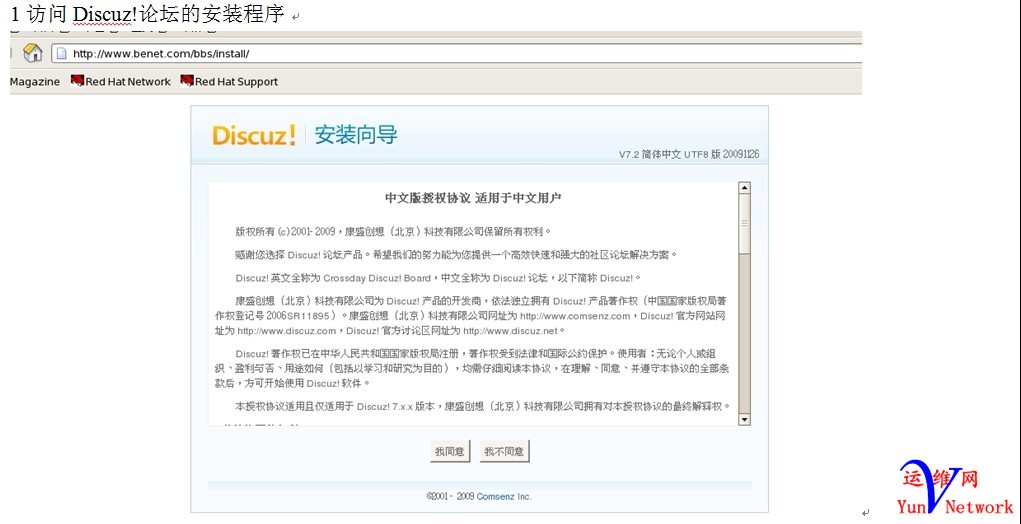This screenshot has width=1021, height=524.
Task: Click the license scrollbar up arrow
Action: pos(744,188)
